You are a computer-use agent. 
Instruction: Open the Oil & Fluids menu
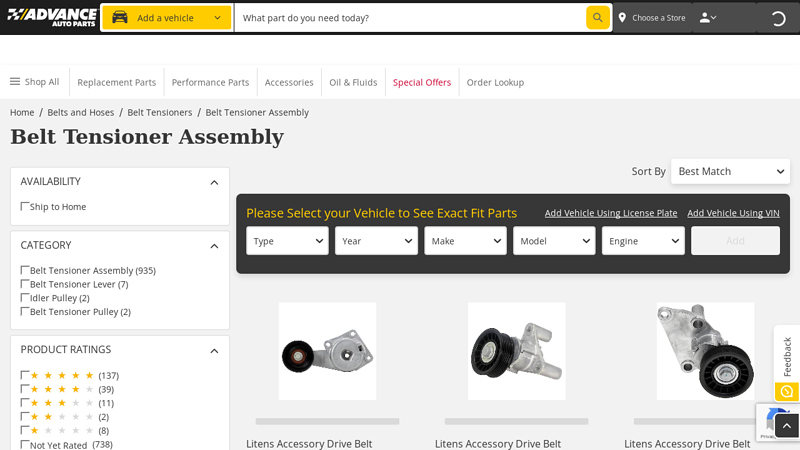coord(353,82)
